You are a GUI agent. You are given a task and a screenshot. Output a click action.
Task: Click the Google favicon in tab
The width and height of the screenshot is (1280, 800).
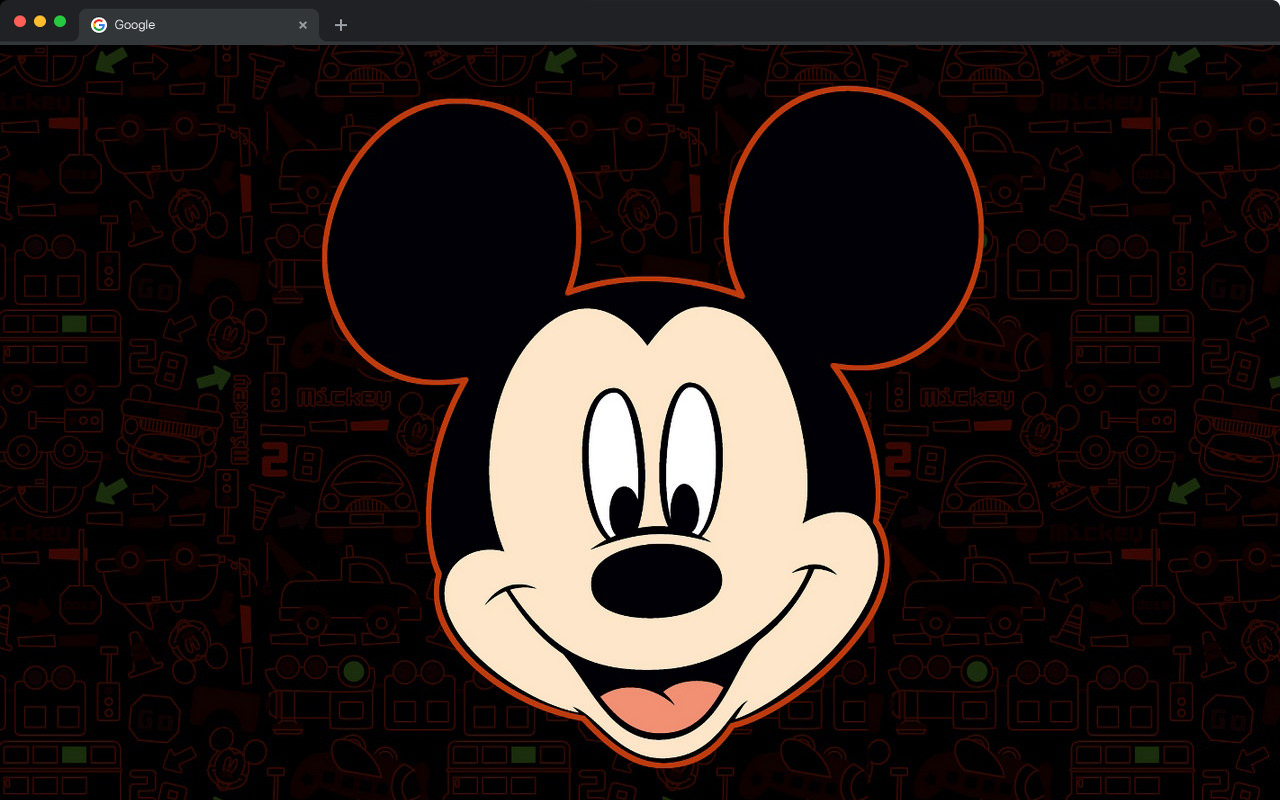pyautogui.click(x=99, y=25)
